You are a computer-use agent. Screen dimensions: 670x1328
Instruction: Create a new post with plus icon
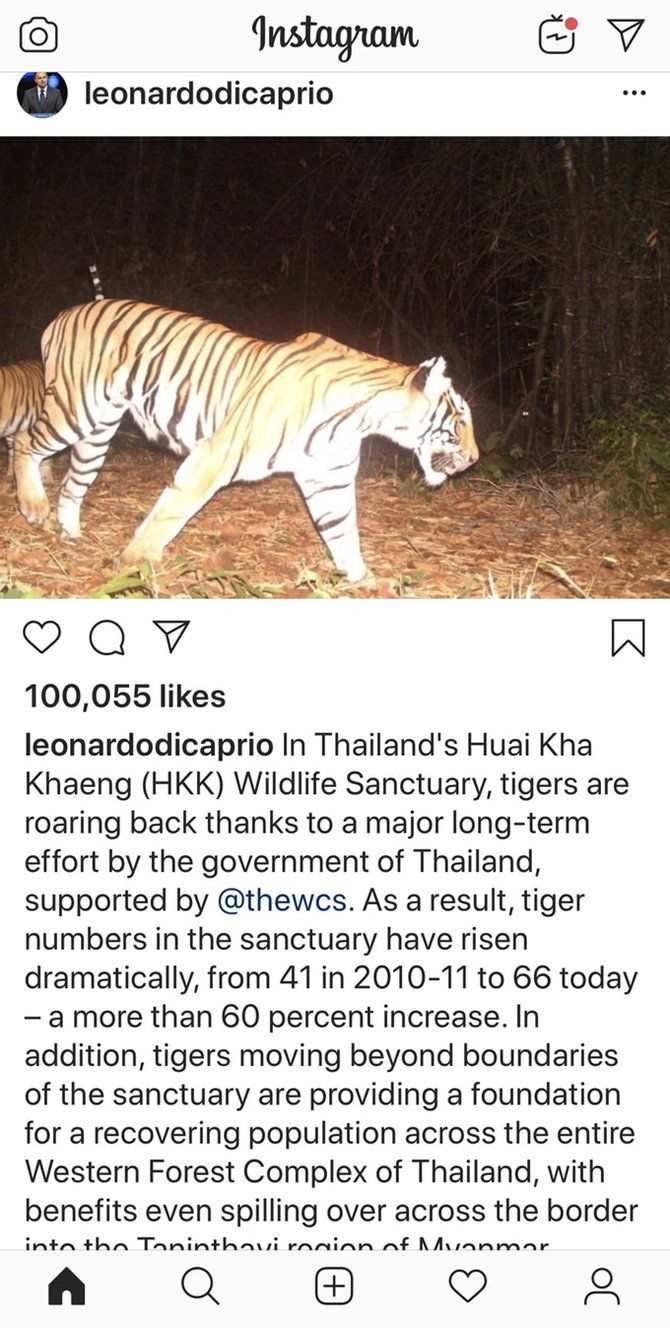[x=334, y=1286]
